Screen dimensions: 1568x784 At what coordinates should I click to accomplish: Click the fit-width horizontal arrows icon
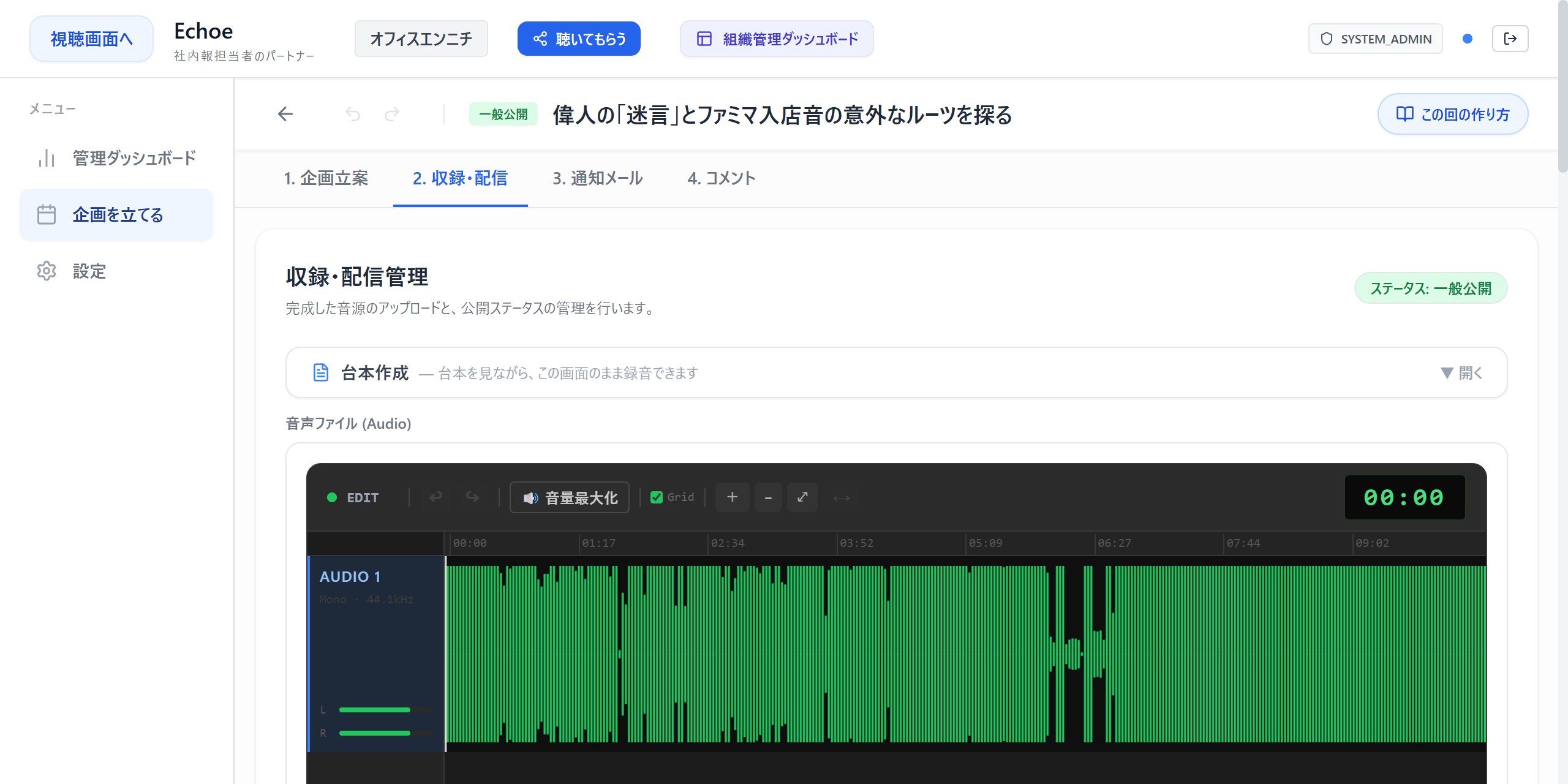pyautogui.click(x=841, y=498)
